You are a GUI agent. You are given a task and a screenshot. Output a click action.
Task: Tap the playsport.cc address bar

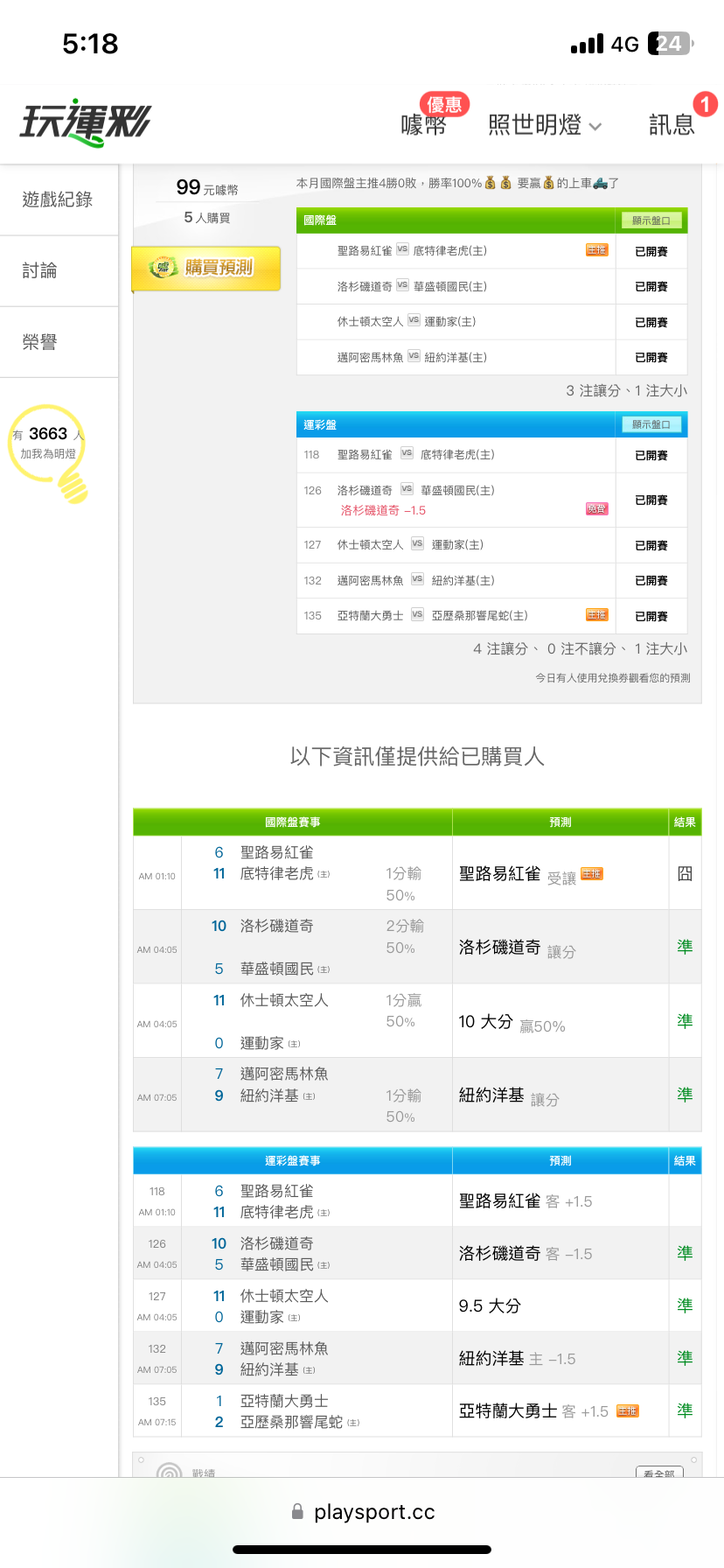pos(362,1512)
